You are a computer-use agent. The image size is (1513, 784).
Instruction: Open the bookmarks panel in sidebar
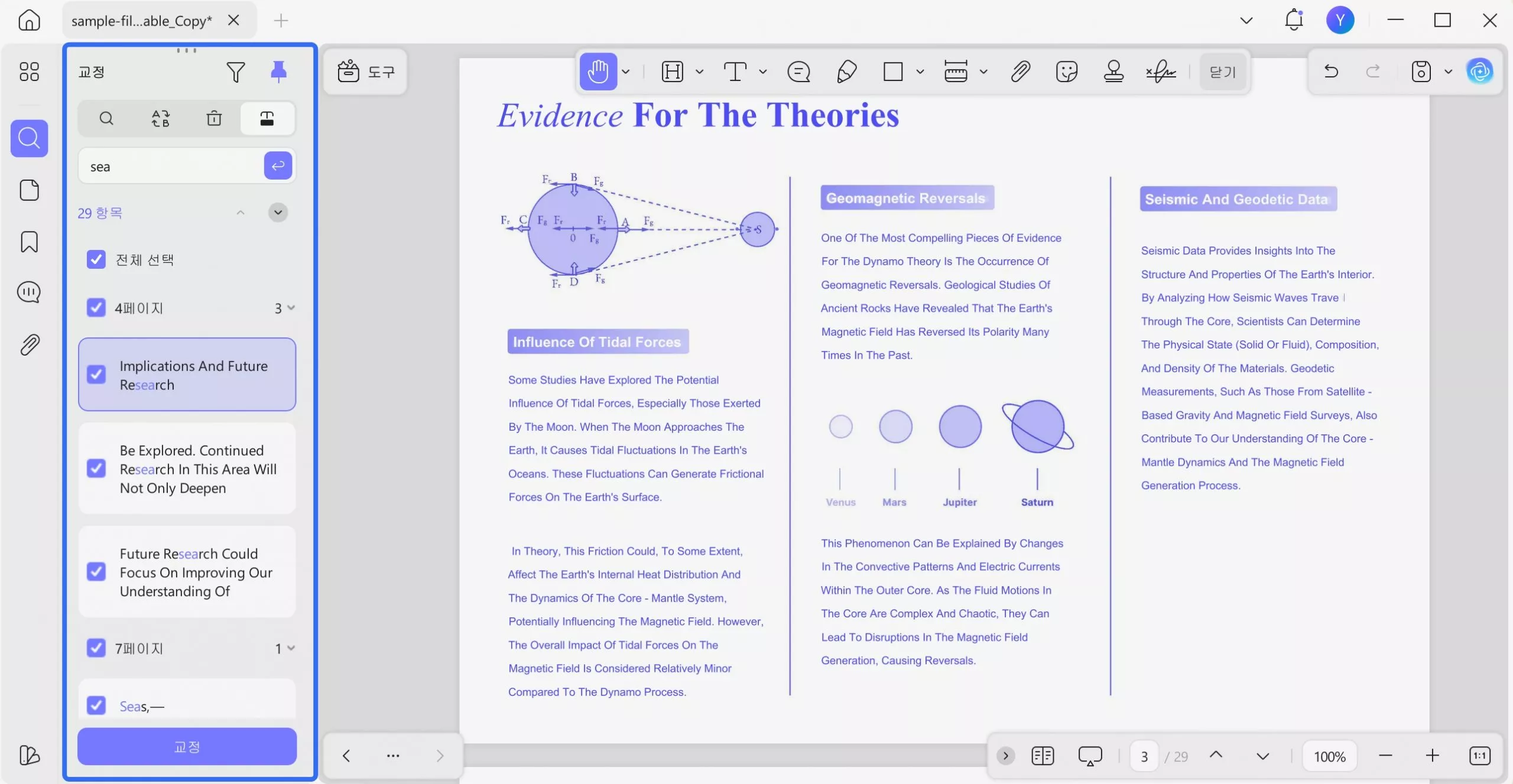pyautogui.click(x=29, y=242)
